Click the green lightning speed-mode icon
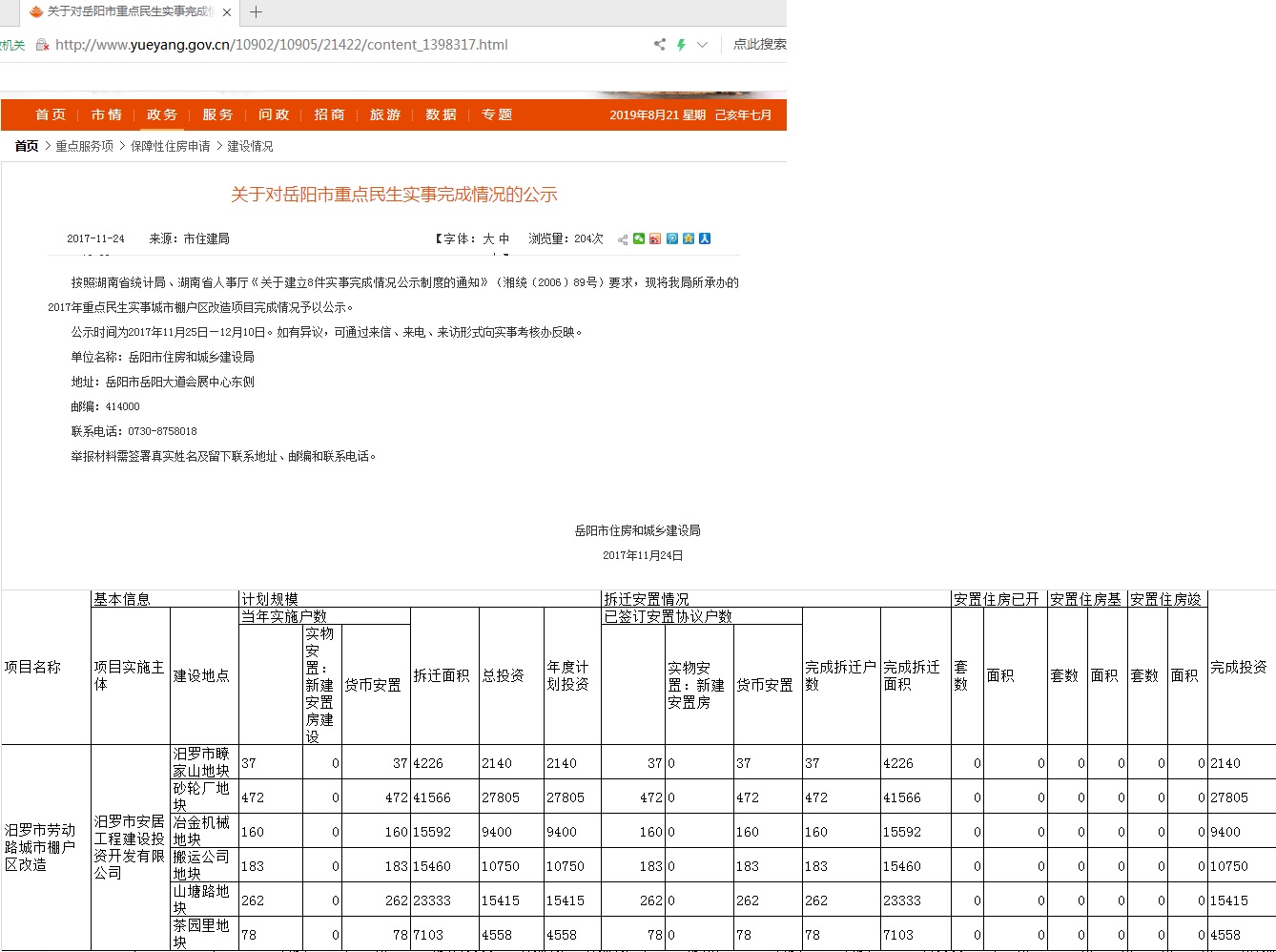The height and width of the screenshot is (952, 1276). pos(681,45)
